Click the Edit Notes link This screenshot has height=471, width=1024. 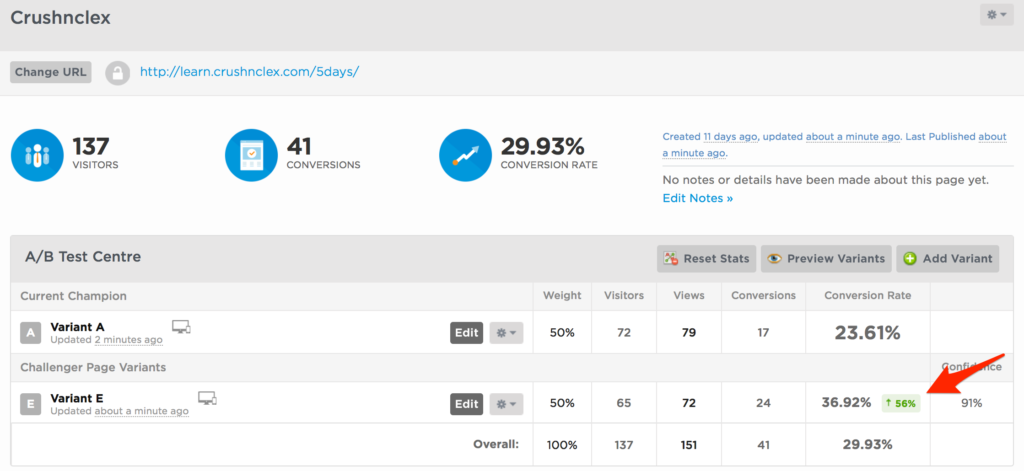pyautogui.click(x=697, y=198)
